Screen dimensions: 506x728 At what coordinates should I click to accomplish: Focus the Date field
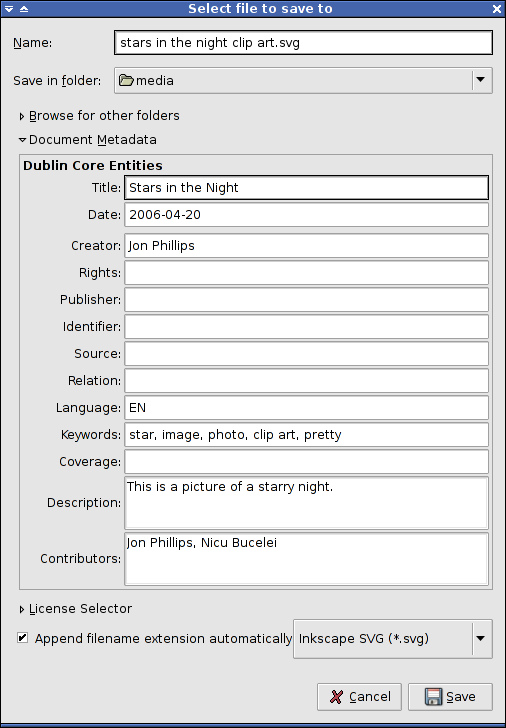click(306, 214)
